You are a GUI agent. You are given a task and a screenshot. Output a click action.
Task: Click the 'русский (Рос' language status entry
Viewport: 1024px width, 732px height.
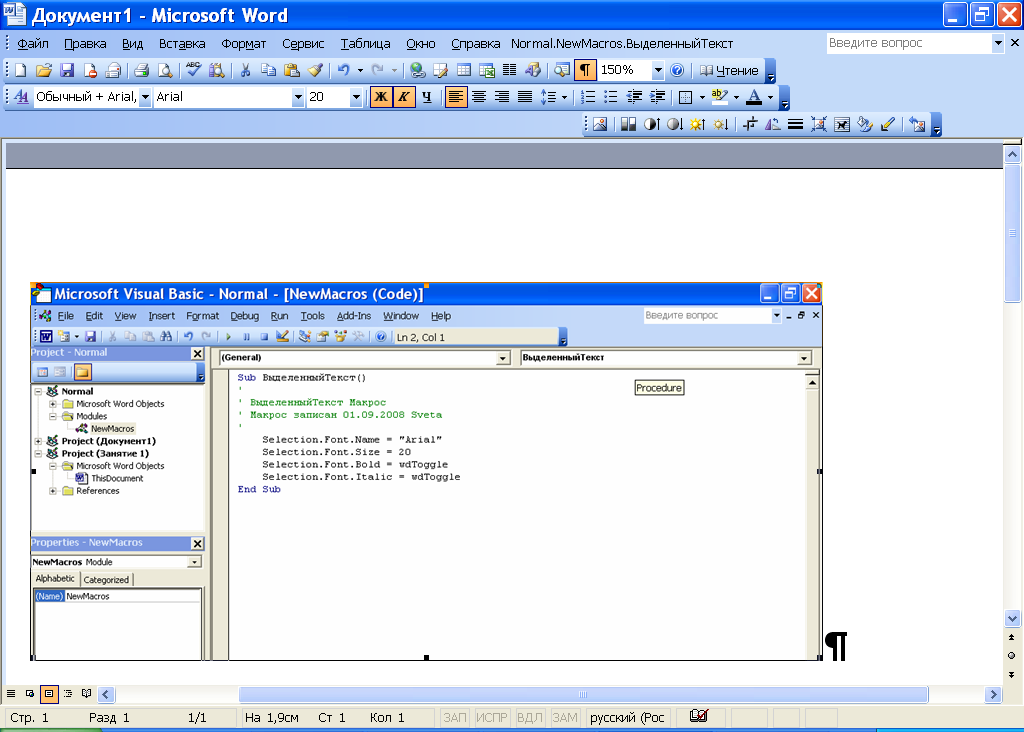pos(627,718)
